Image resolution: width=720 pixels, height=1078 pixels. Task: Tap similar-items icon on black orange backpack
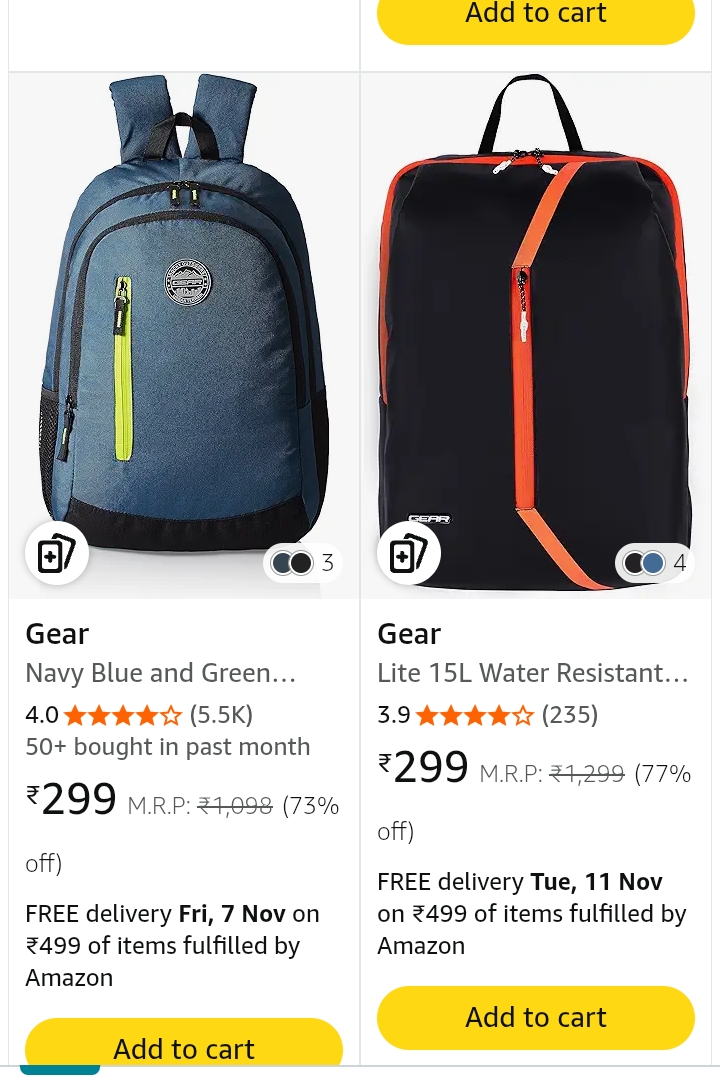click(408, 554)
